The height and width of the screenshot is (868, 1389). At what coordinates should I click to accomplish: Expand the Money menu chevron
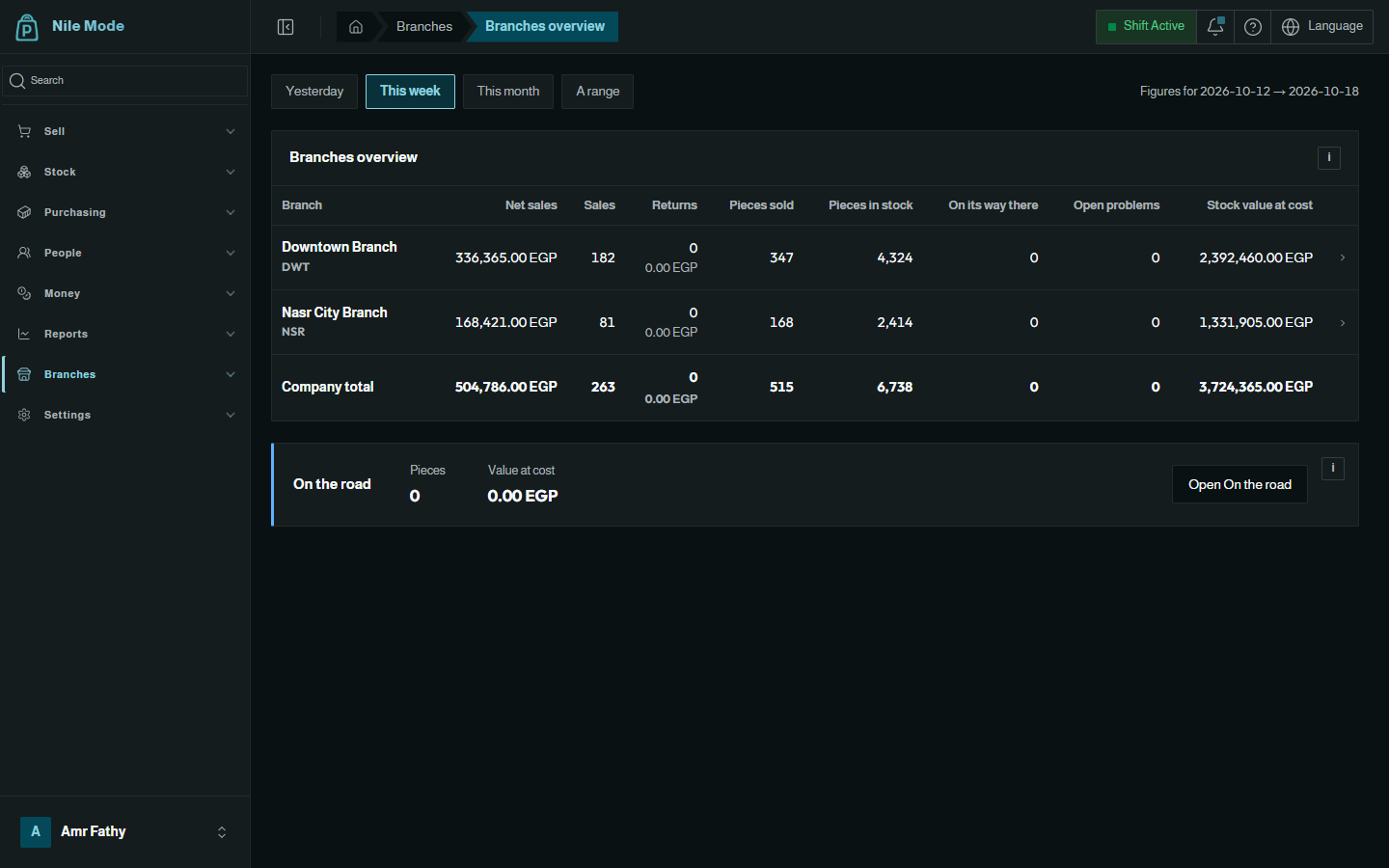click(x=231, y=293)
